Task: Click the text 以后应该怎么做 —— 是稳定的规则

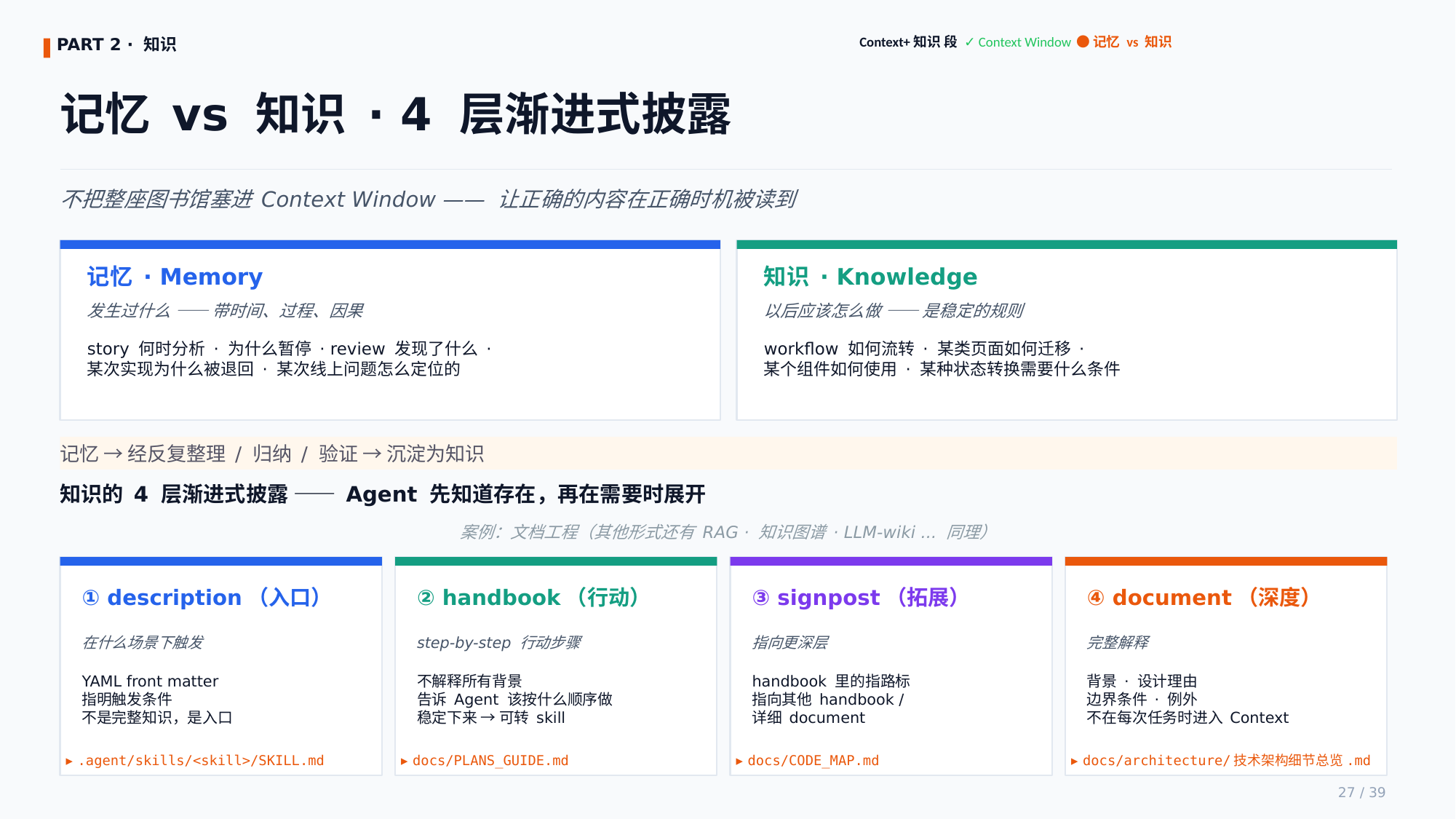Action: point(894,311)
